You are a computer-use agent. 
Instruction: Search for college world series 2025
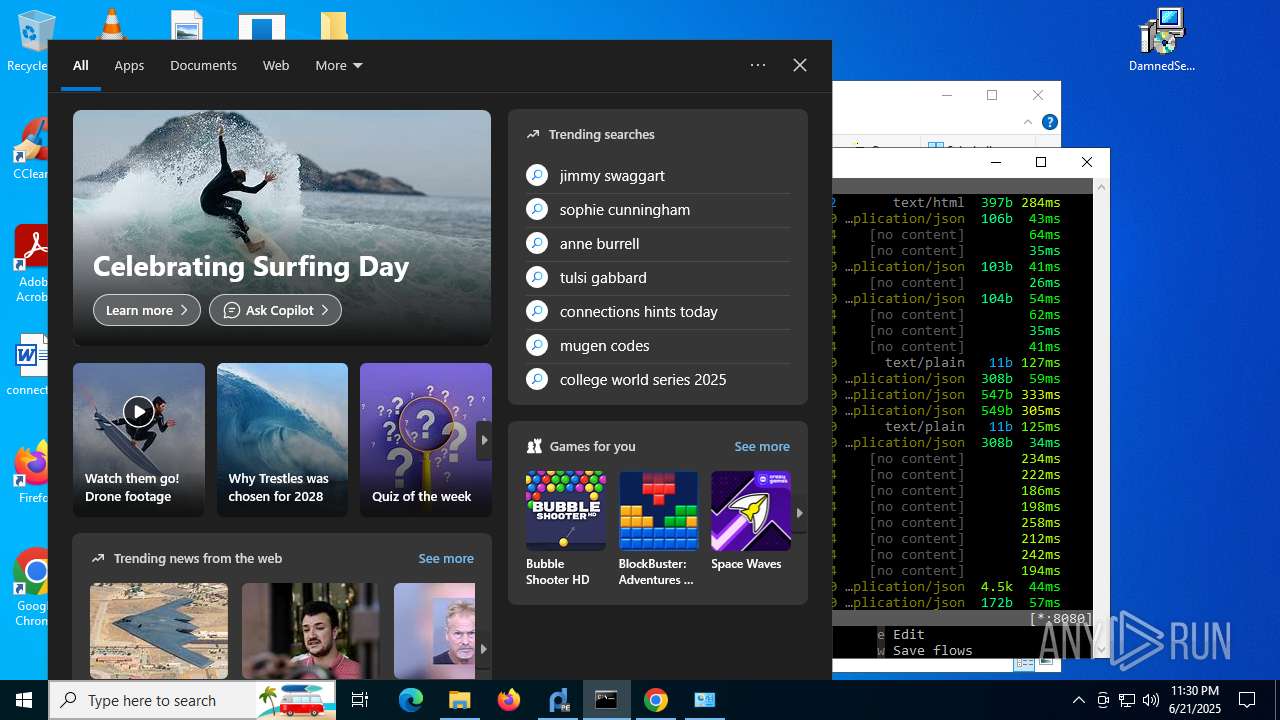[658, 379]
